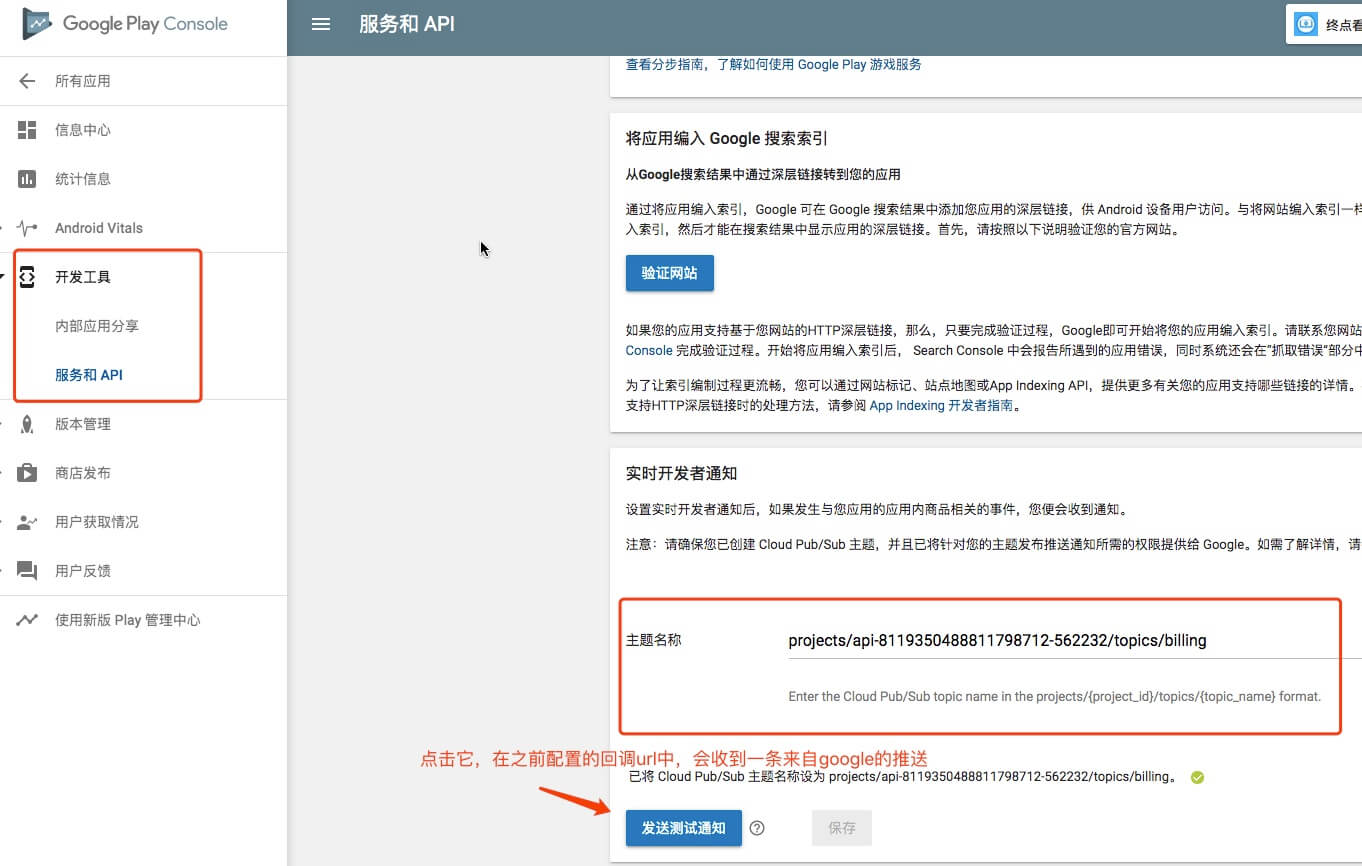Open the App Indexing 开发者指南 link
The height and width of the screenshot is (866, 1362).
(x=941, y=406)
